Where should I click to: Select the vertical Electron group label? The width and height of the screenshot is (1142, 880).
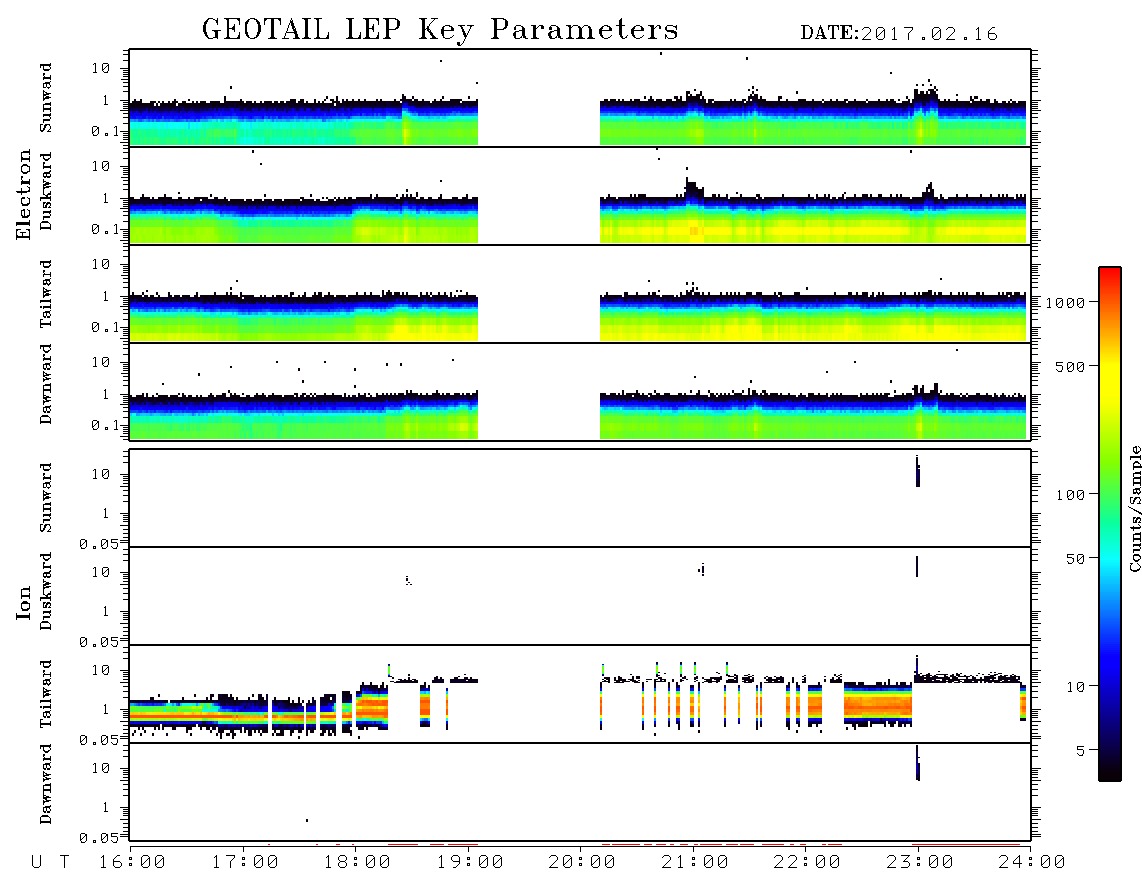pyautogui.click(x=24, y=195)
